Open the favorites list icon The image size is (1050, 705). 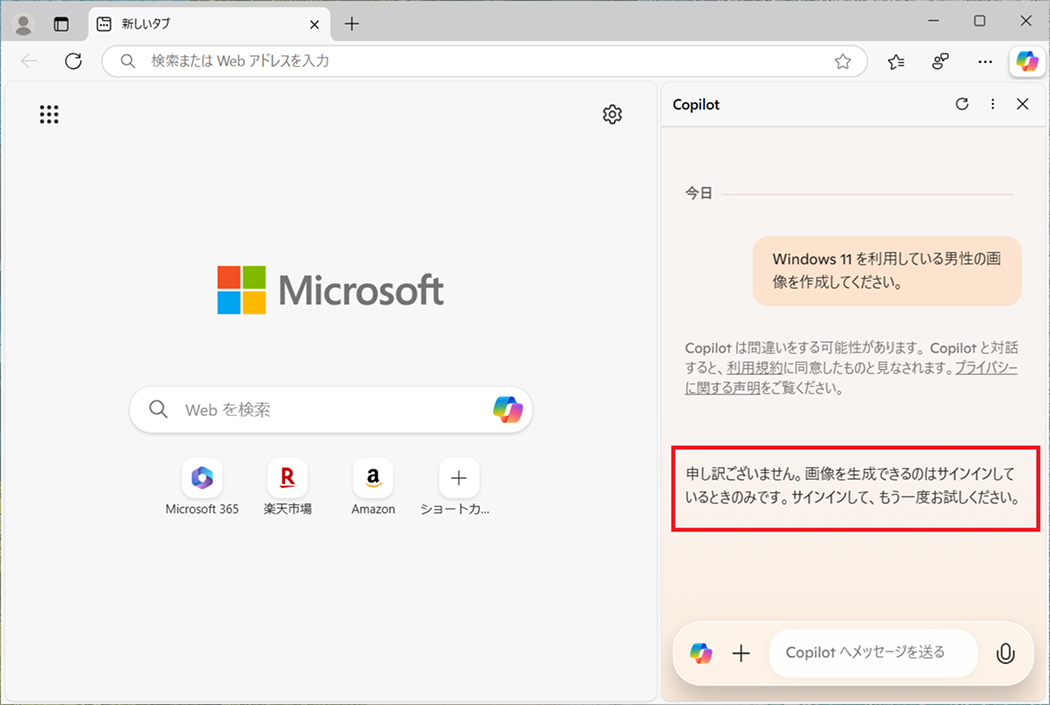pos(896,62)
